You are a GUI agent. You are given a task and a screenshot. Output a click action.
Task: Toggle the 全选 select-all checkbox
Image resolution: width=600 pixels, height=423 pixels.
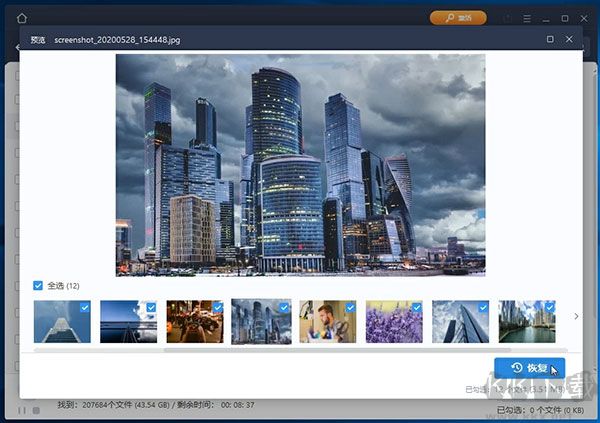[x=39, y=285]
